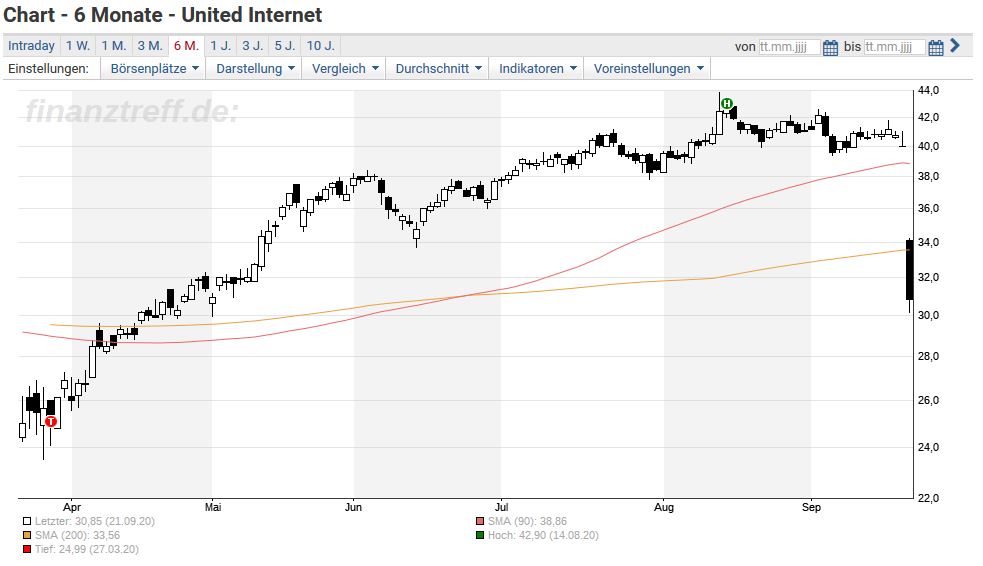The image size is (983, 566).
Task: Select the 5 J. time range tab
Action: click(285, 46)
